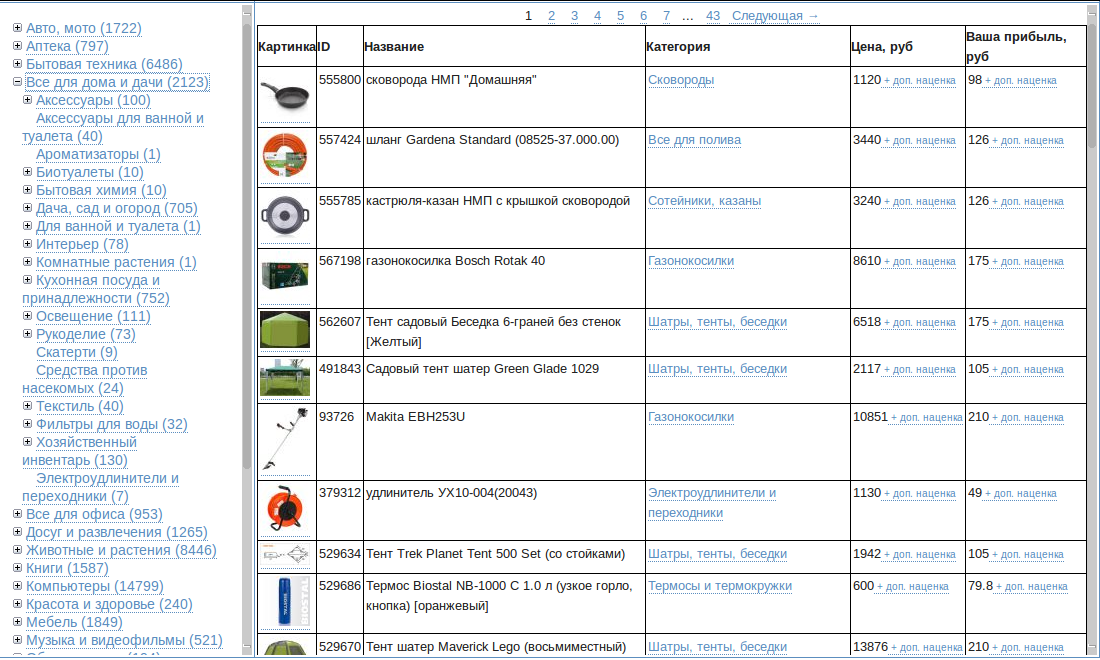1100x660 pixels.
Task: Open Фильтры для воды (32) category
Action: [112, 424]
